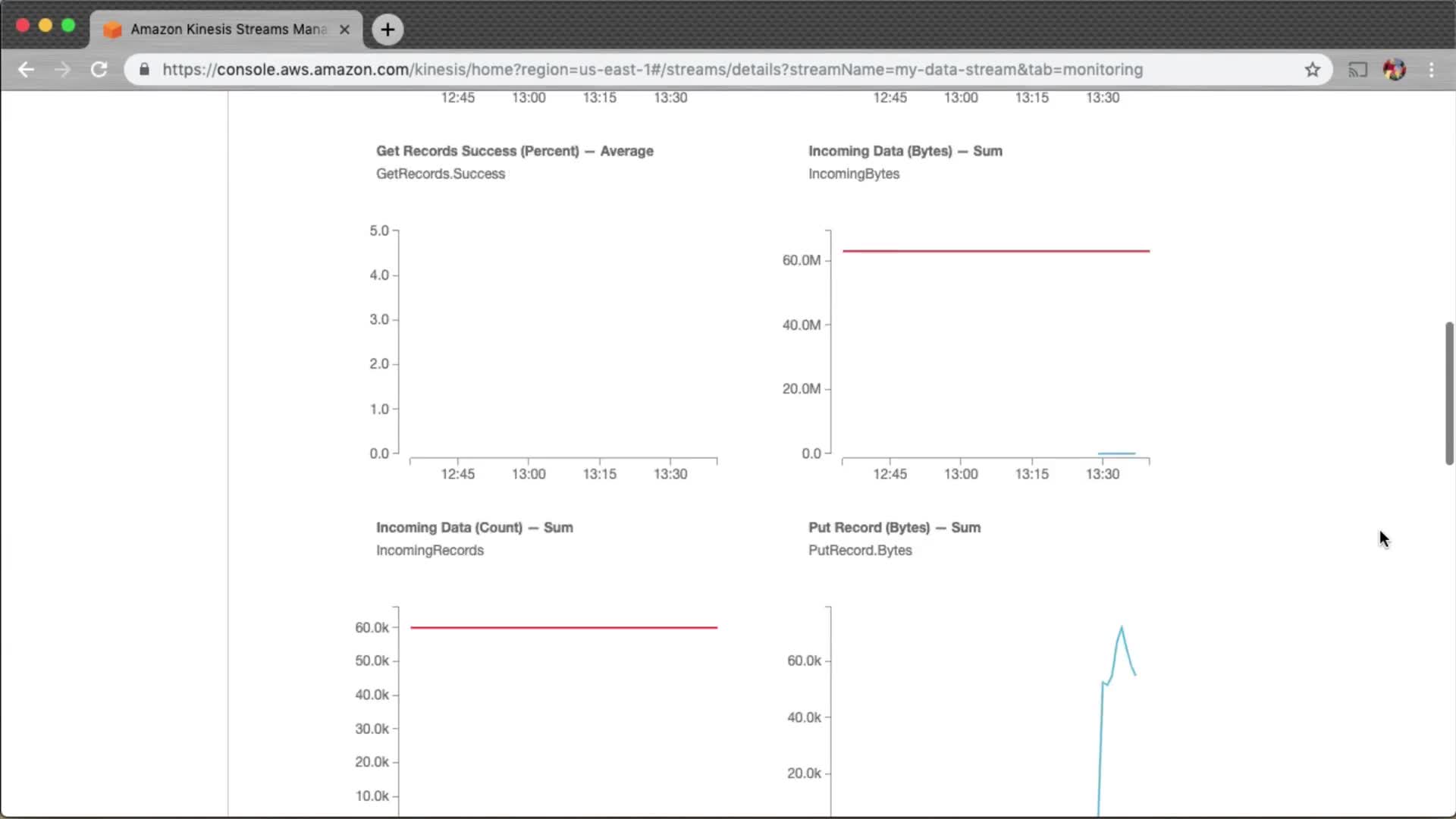1456x819 pixels.
Task: Click the Put Record (Bytes) chart title
Action: 894,528
